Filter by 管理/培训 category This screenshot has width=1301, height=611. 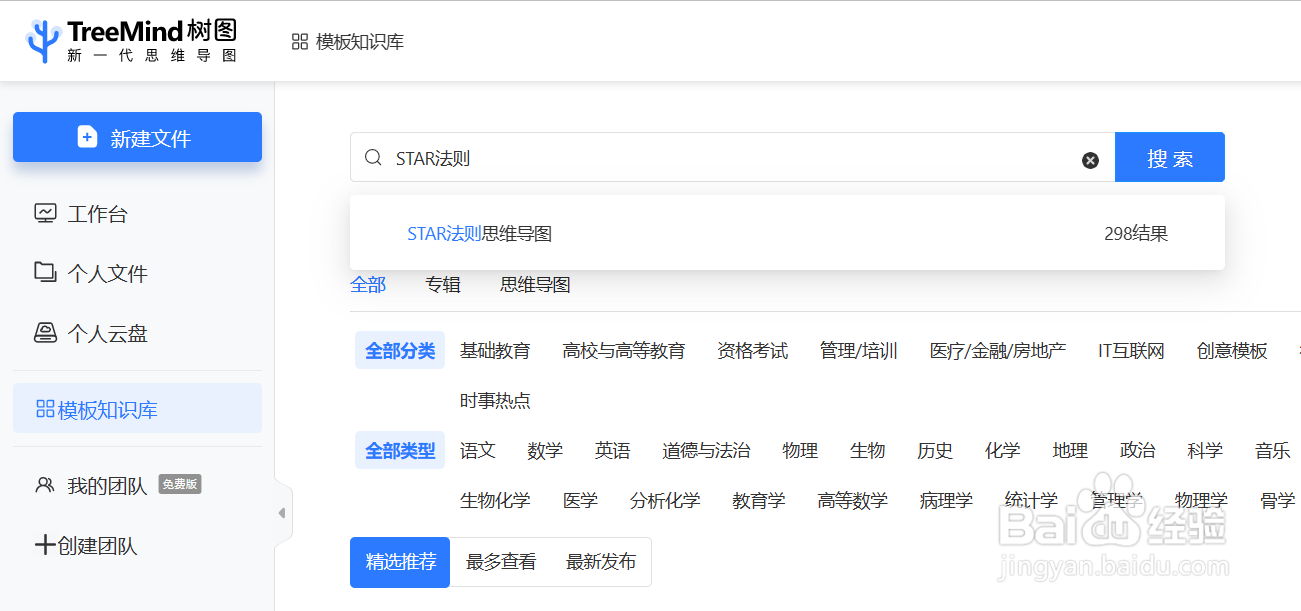pos(859,351)
